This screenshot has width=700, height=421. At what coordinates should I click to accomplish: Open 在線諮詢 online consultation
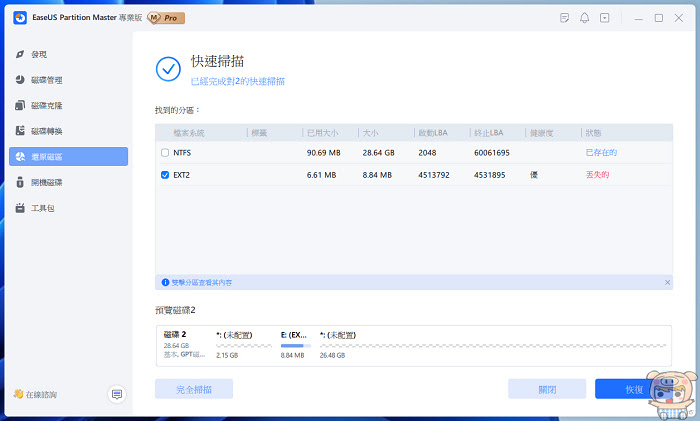pyautogui.click(x=35, y=395)
